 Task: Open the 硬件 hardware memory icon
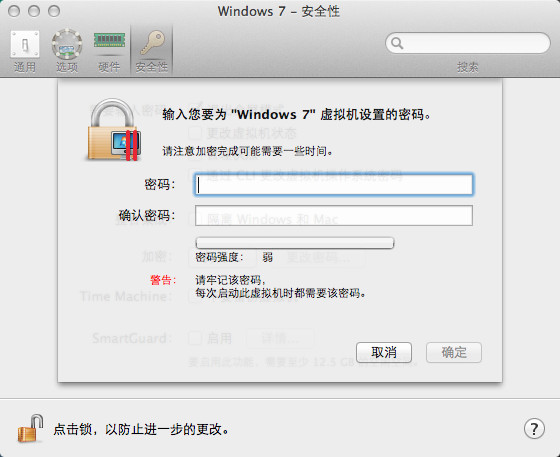pos(109,51)
